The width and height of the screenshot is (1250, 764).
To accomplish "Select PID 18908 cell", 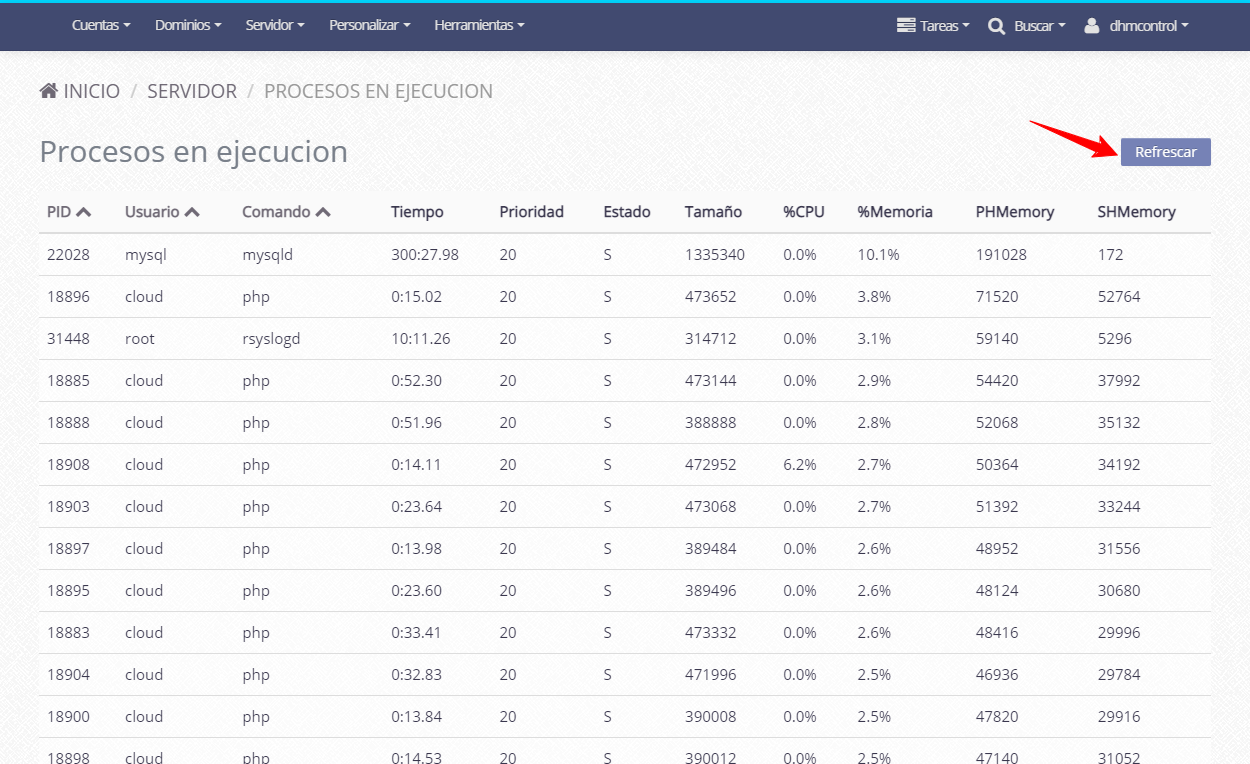I will [68, 465].
